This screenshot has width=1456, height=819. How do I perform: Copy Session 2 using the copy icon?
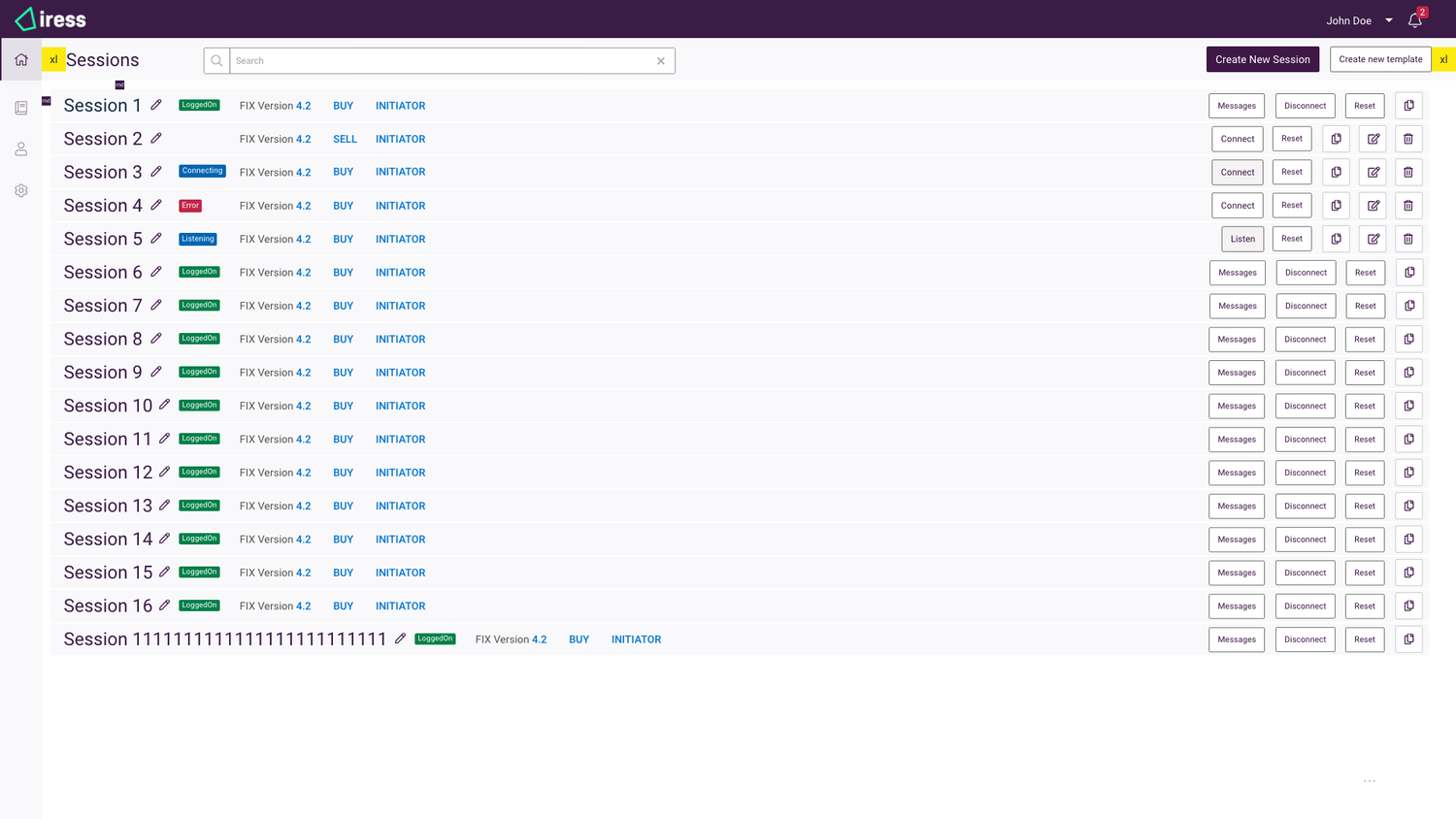1337,139
